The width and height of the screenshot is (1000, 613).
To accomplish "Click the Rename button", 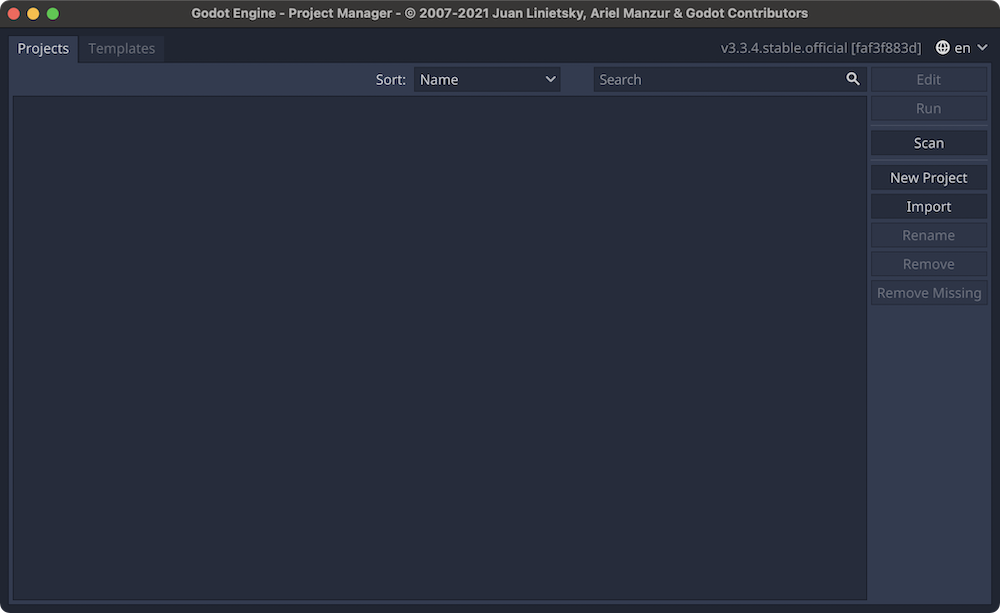I will coord(929,235).
